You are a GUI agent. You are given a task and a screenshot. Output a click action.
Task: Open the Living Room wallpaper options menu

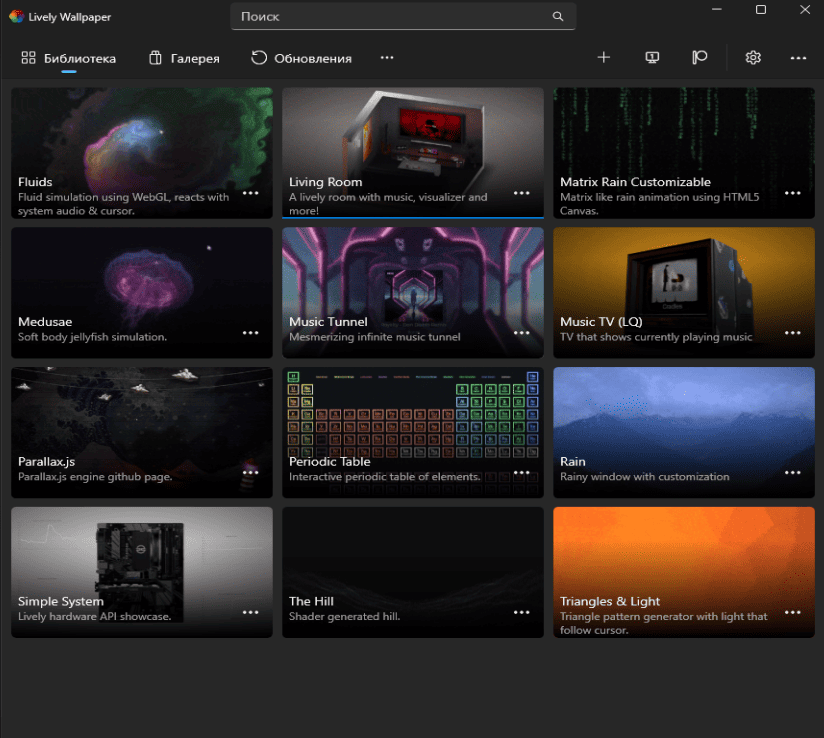(x=521, y=193)
